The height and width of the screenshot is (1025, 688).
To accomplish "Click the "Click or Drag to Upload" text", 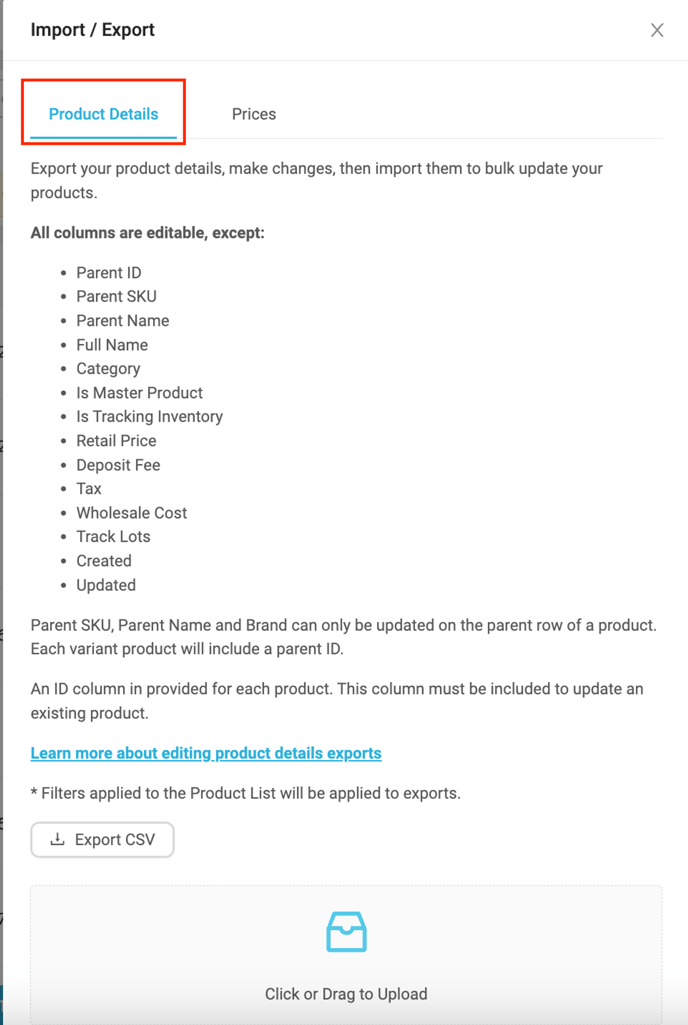I will [x=346, y=994].
